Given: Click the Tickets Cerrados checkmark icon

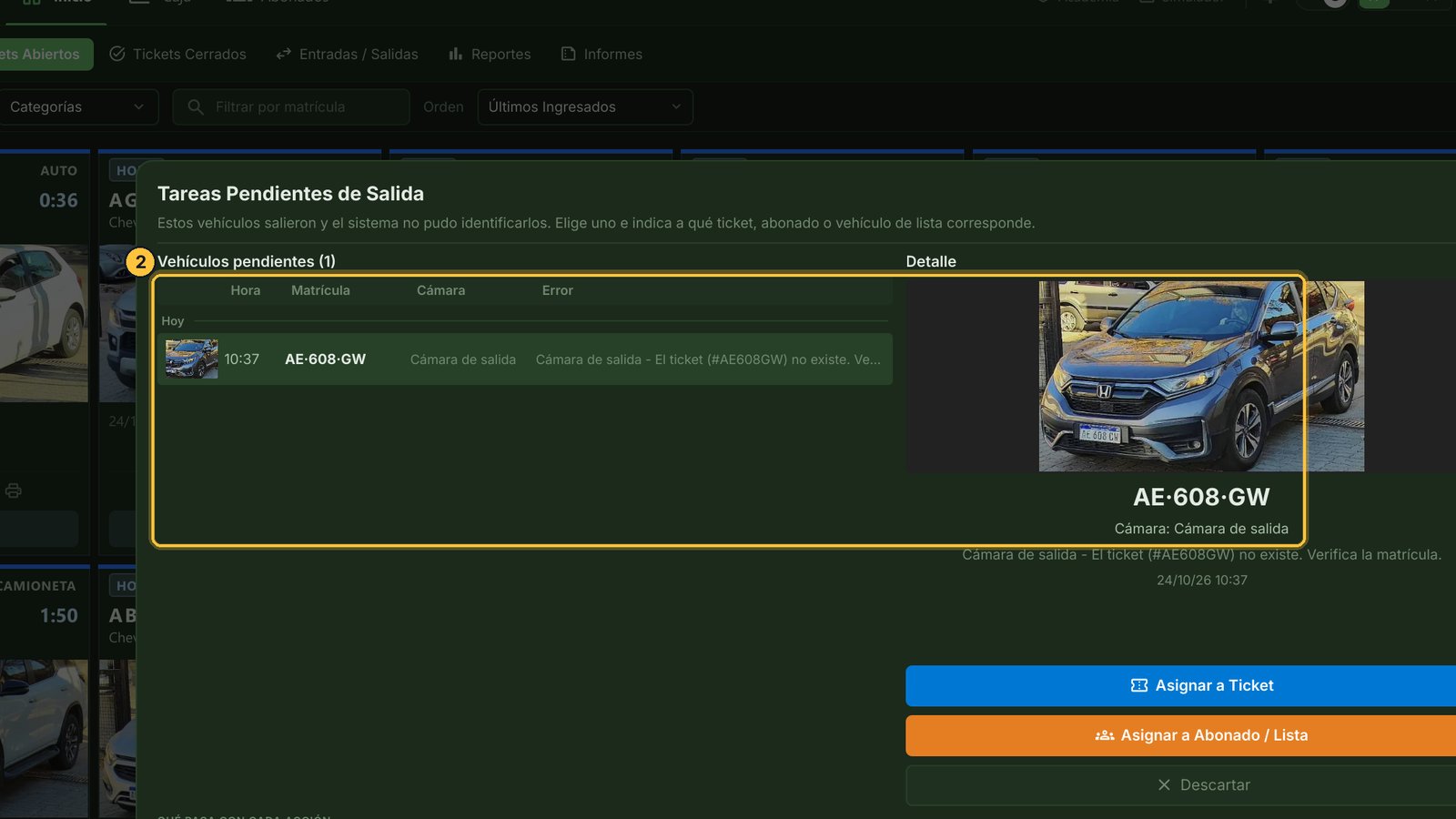Looking at the screenshot, I should 117,54.
